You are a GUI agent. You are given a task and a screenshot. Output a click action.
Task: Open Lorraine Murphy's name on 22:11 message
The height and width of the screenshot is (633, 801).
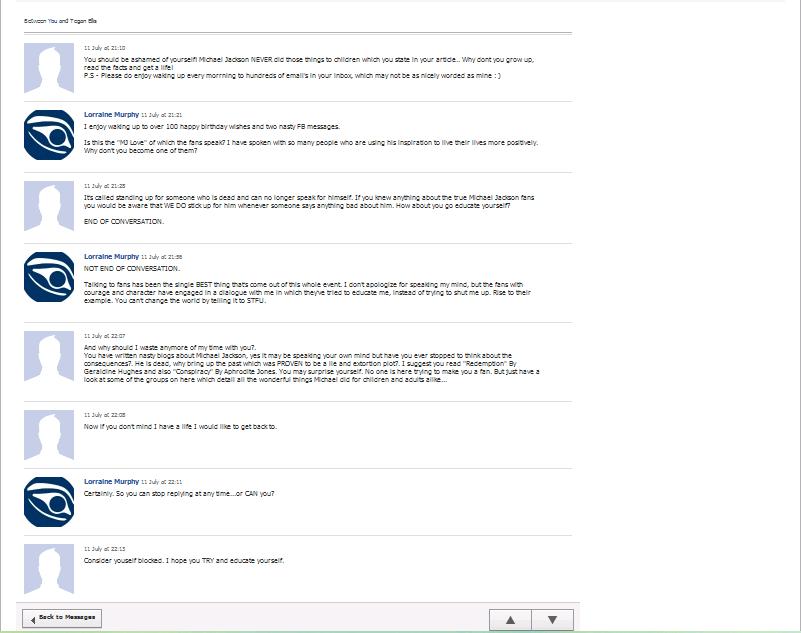pos(111,482)
